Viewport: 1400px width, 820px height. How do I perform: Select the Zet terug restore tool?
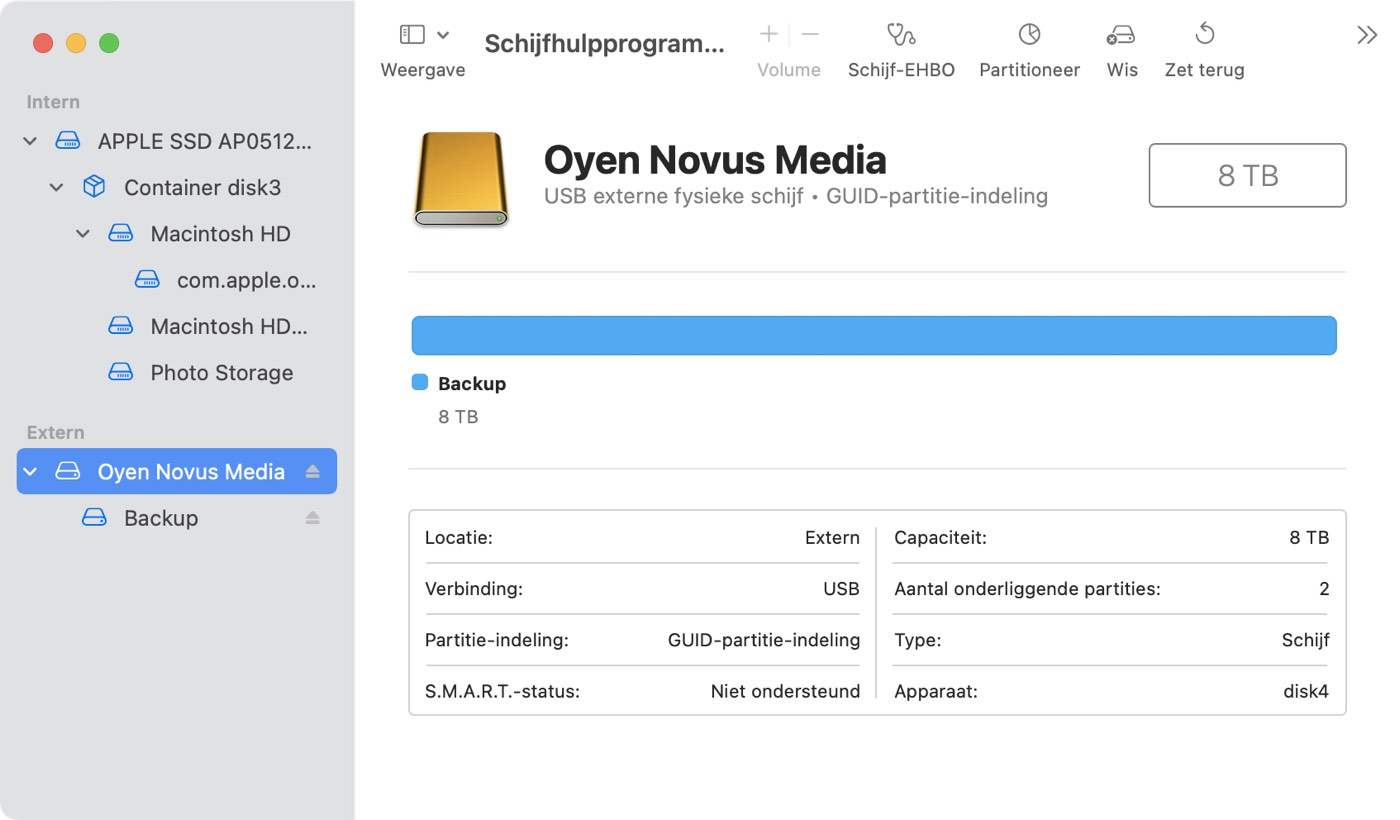click(1204, 51)
